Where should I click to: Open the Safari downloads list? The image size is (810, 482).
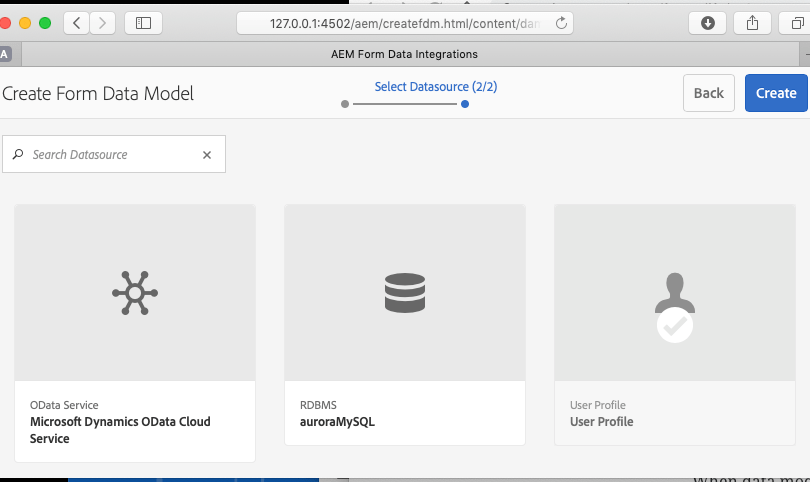707,23
